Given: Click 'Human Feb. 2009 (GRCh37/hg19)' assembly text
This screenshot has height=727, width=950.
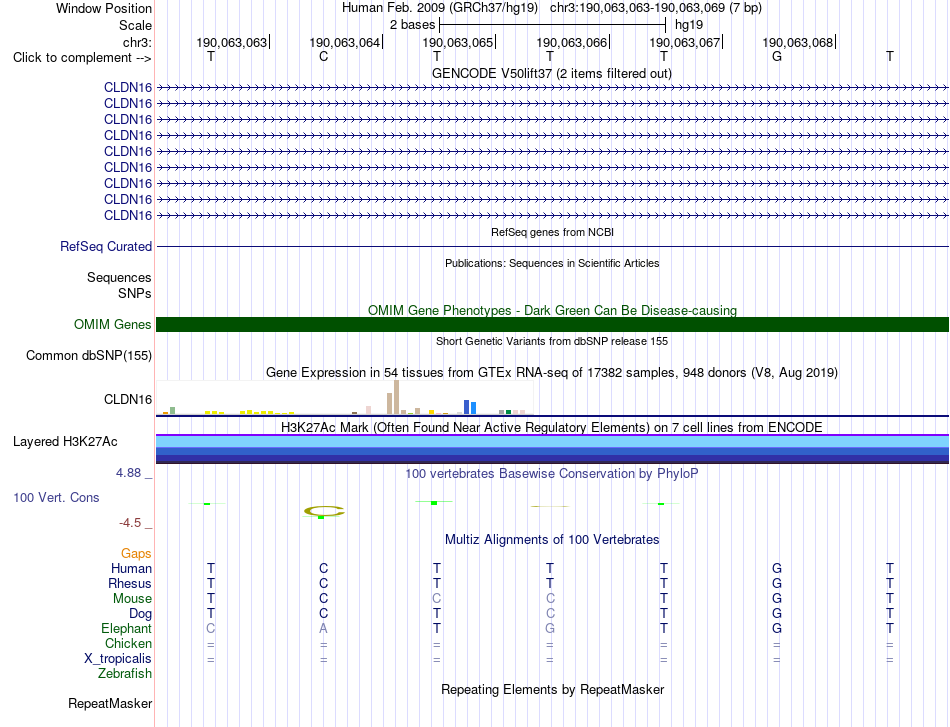Looking at the screenshot, I should [440, 8].
